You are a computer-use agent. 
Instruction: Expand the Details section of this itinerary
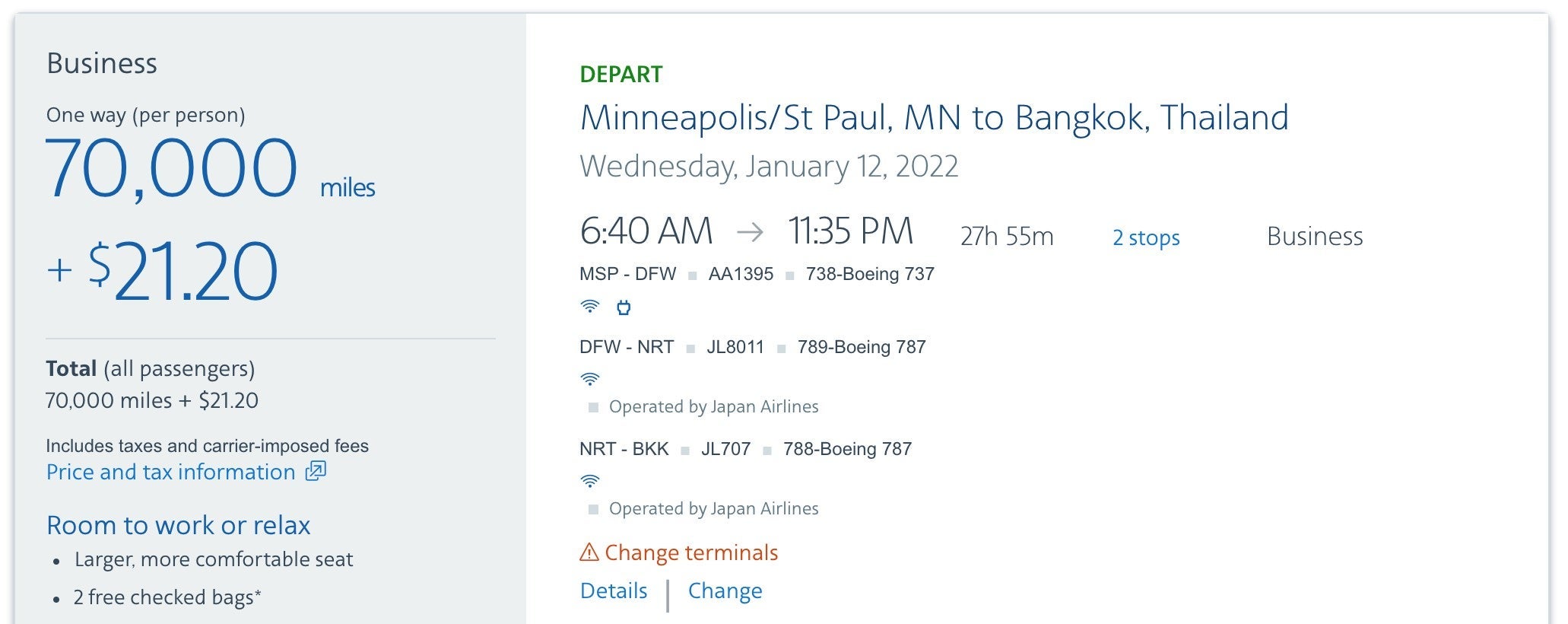pyautogui.click(x=613, y=591)
